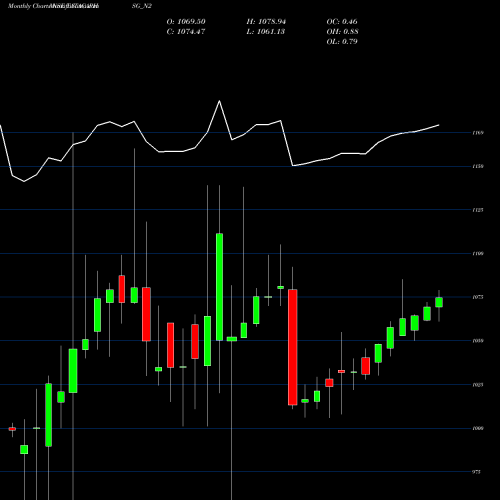
Task: Click the low value "L: 1061.13"
Action: pyautogui.click(x=266, y=32)
